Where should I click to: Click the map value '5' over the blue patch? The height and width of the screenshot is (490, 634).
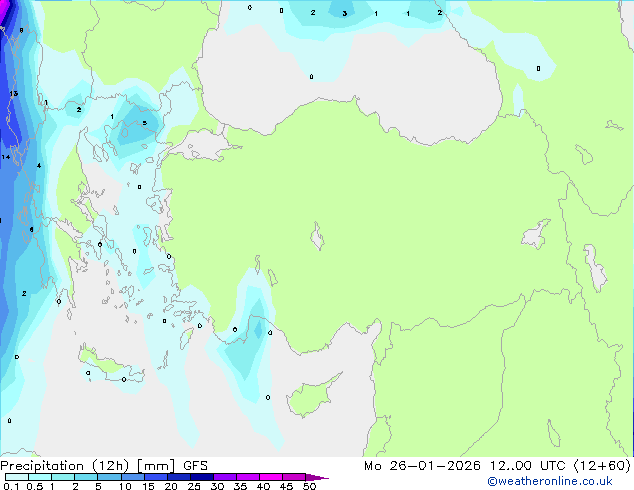(x=144, y=123)
